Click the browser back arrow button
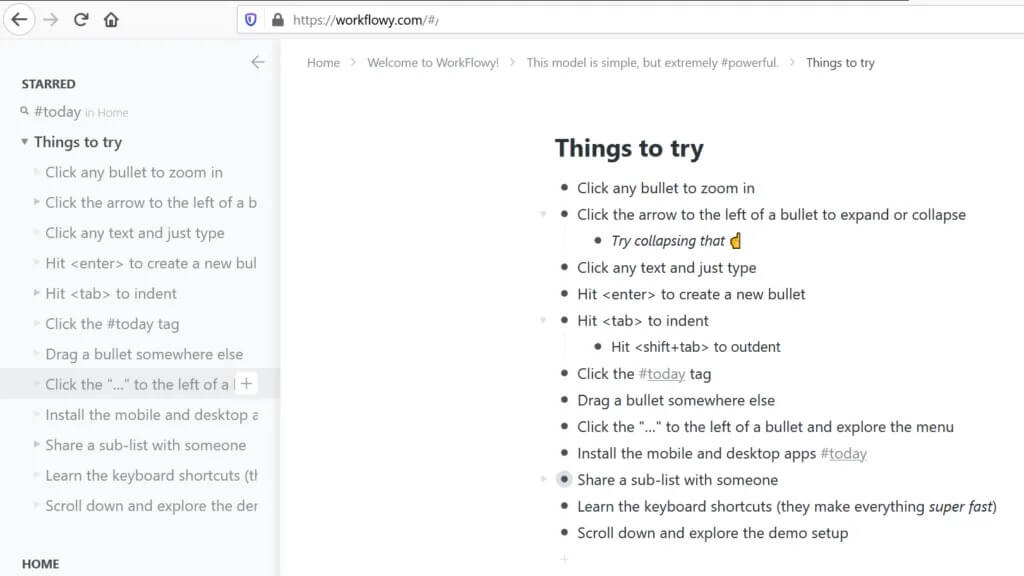 pos(19,19)
